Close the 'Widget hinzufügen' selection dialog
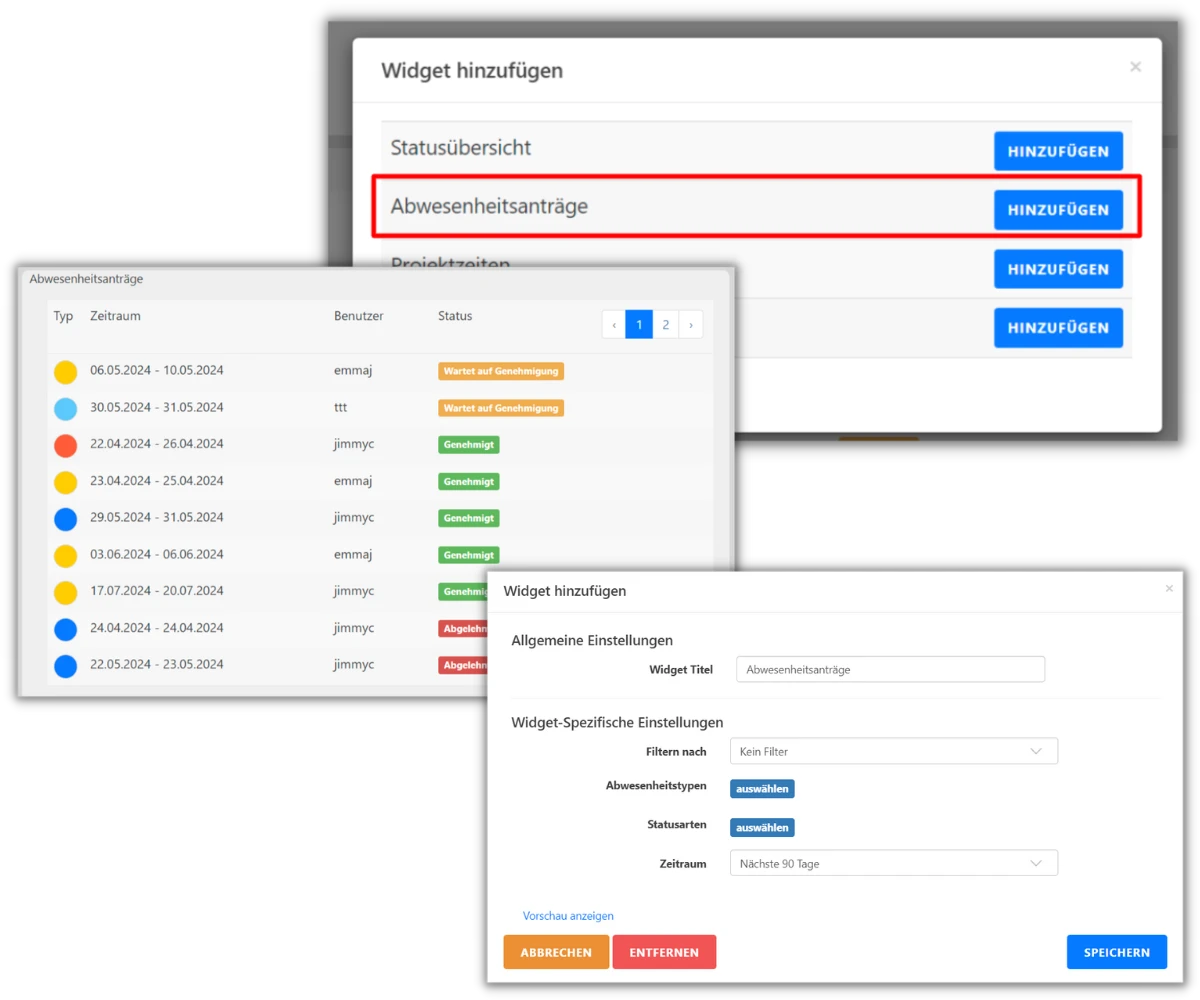This screenshot has width=1200, height=1000. pos(1135,66)
